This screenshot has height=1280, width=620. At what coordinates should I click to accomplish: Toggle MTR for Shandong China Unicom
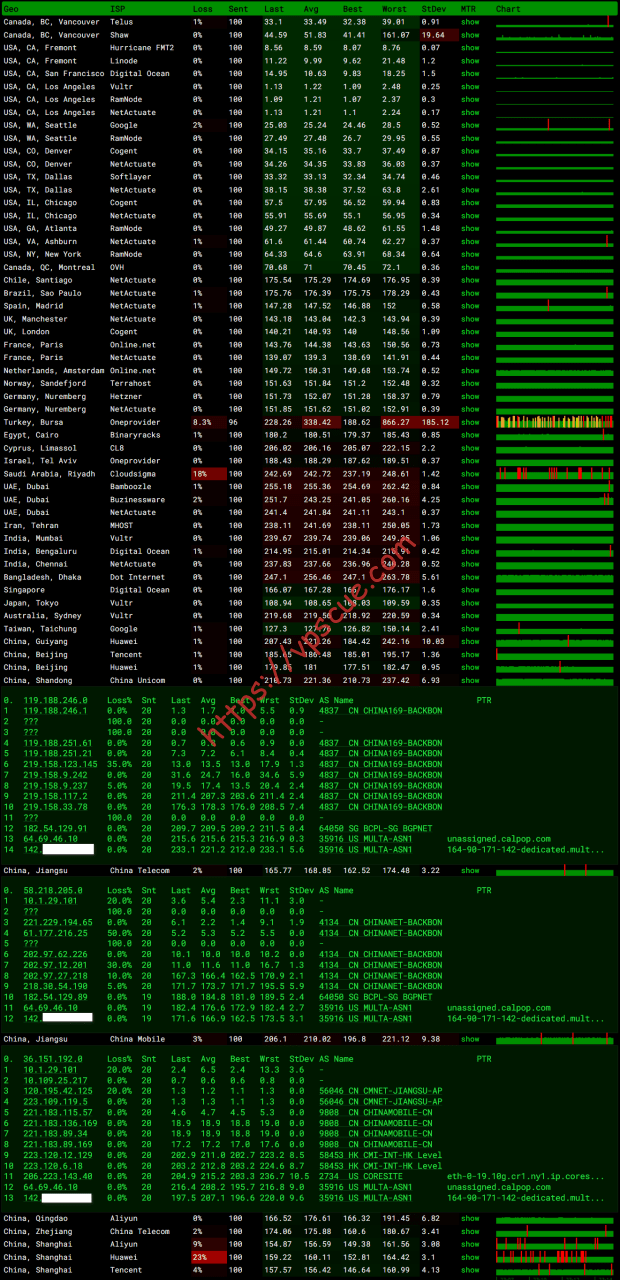point(470,680)
